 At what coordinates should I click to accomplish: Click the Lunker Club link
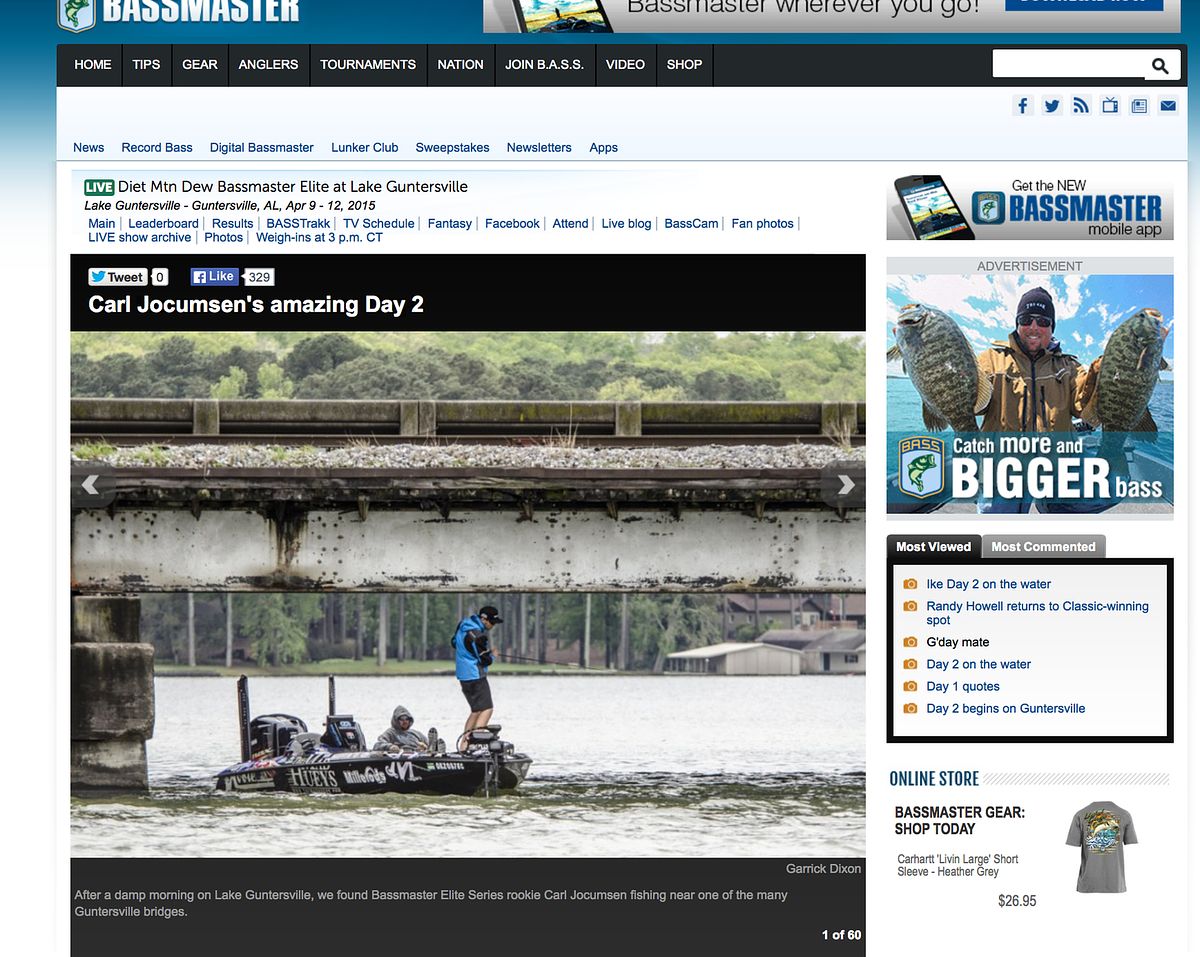[x=364, y=148]
